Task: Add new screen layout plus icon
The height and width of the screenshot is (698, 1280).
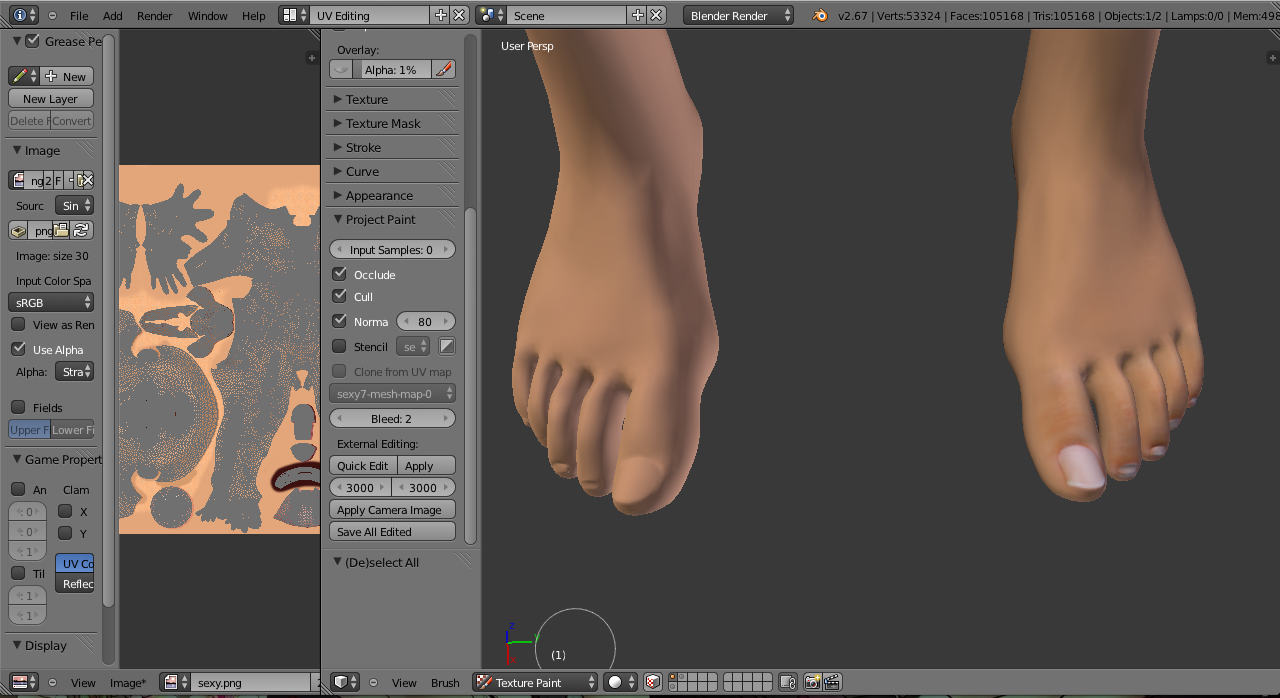Action: pyautogui.click(x=441, y=15)
